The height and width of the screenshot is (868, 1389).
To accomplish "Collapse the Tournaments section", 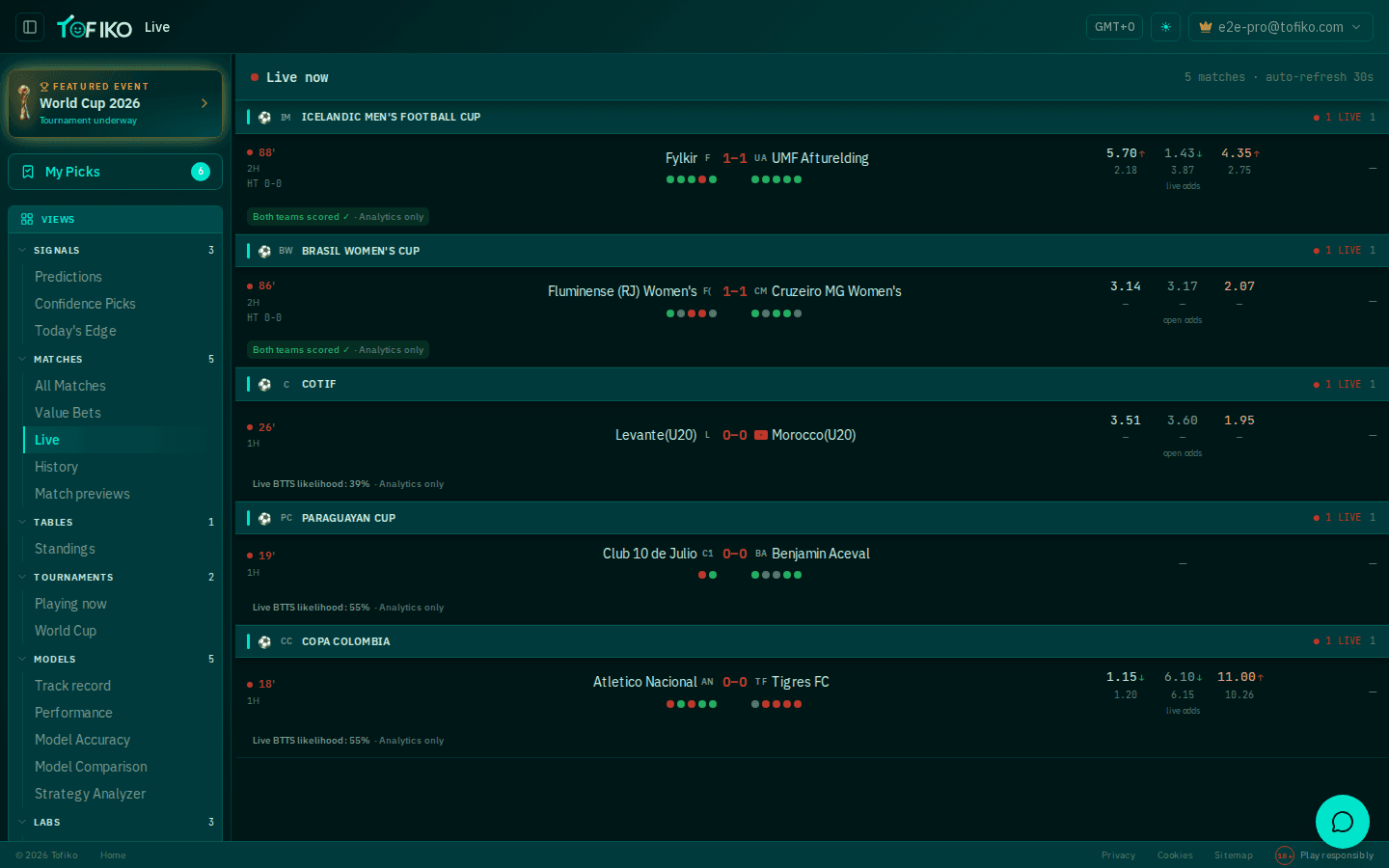I will (115, 577).
